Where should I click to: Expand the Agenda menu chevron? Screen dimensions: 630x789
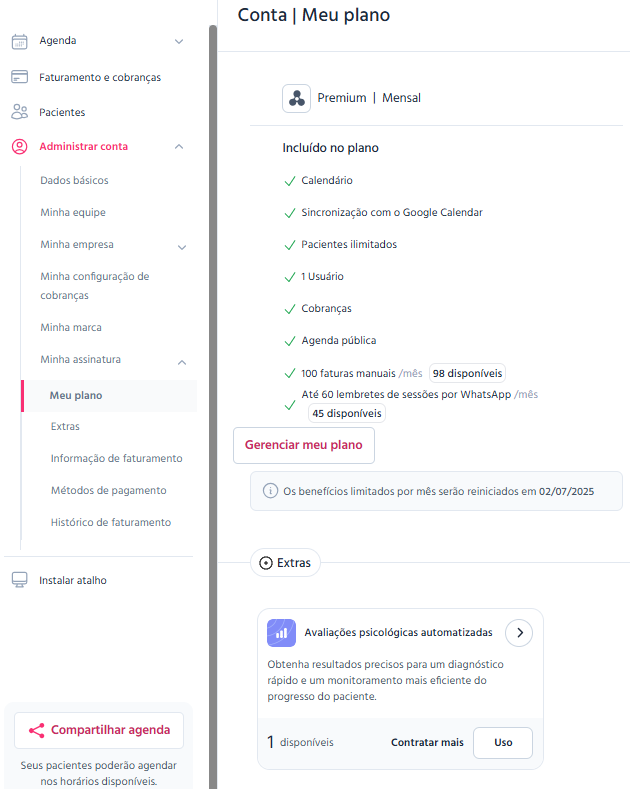coord(179,41)
